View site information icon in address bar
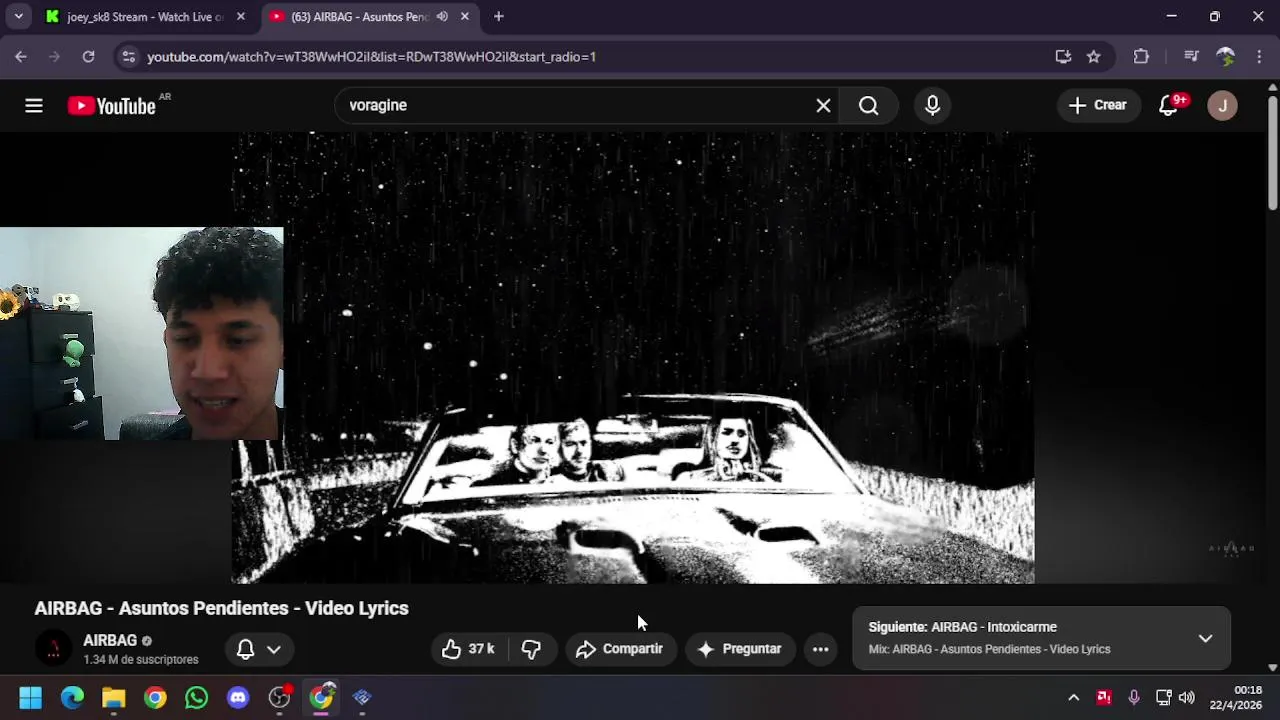This screenshot has width=1280, height=720. (x=128, y=57)
